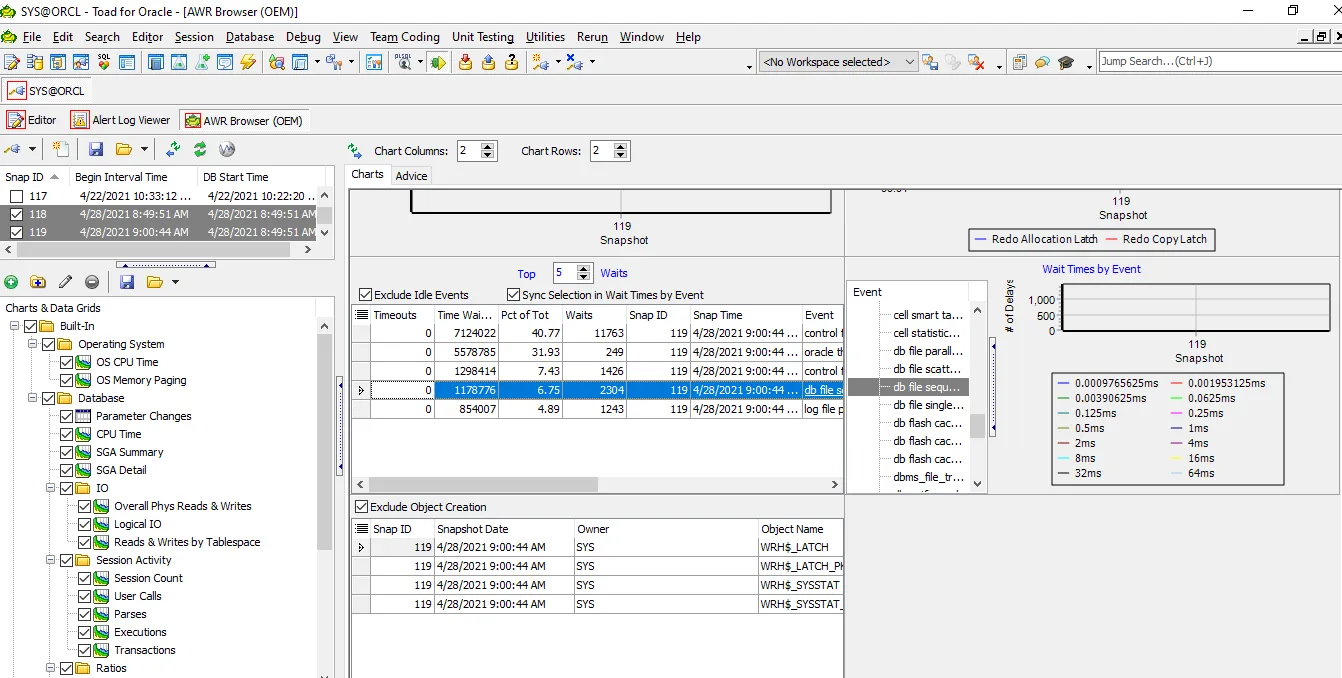Check the snapshot 117 checkbox
Screen dimensions: 1342x678
pos(16,196)
